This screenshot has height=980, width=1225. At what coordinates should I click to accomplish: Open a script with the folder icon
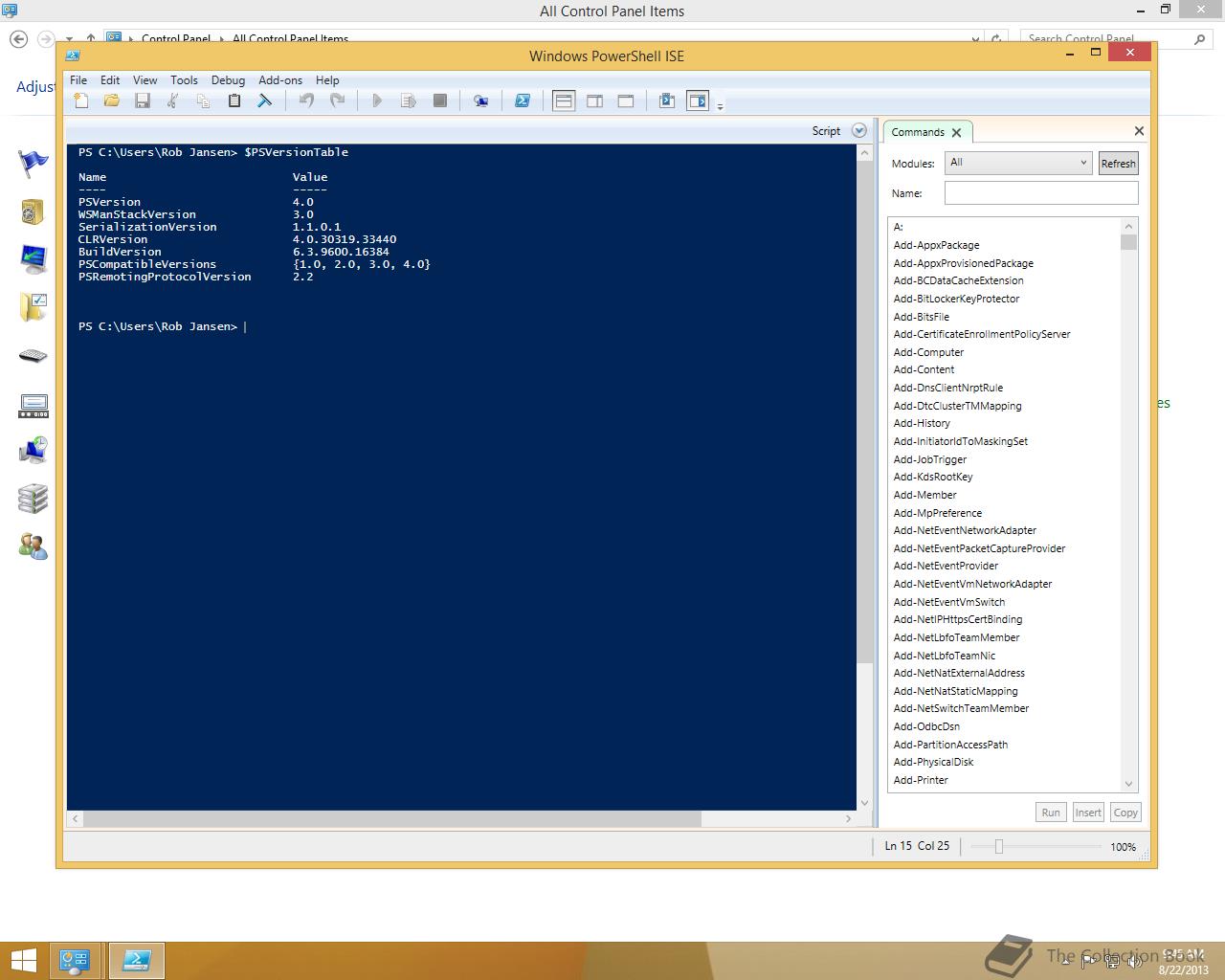tap(112, 100)
